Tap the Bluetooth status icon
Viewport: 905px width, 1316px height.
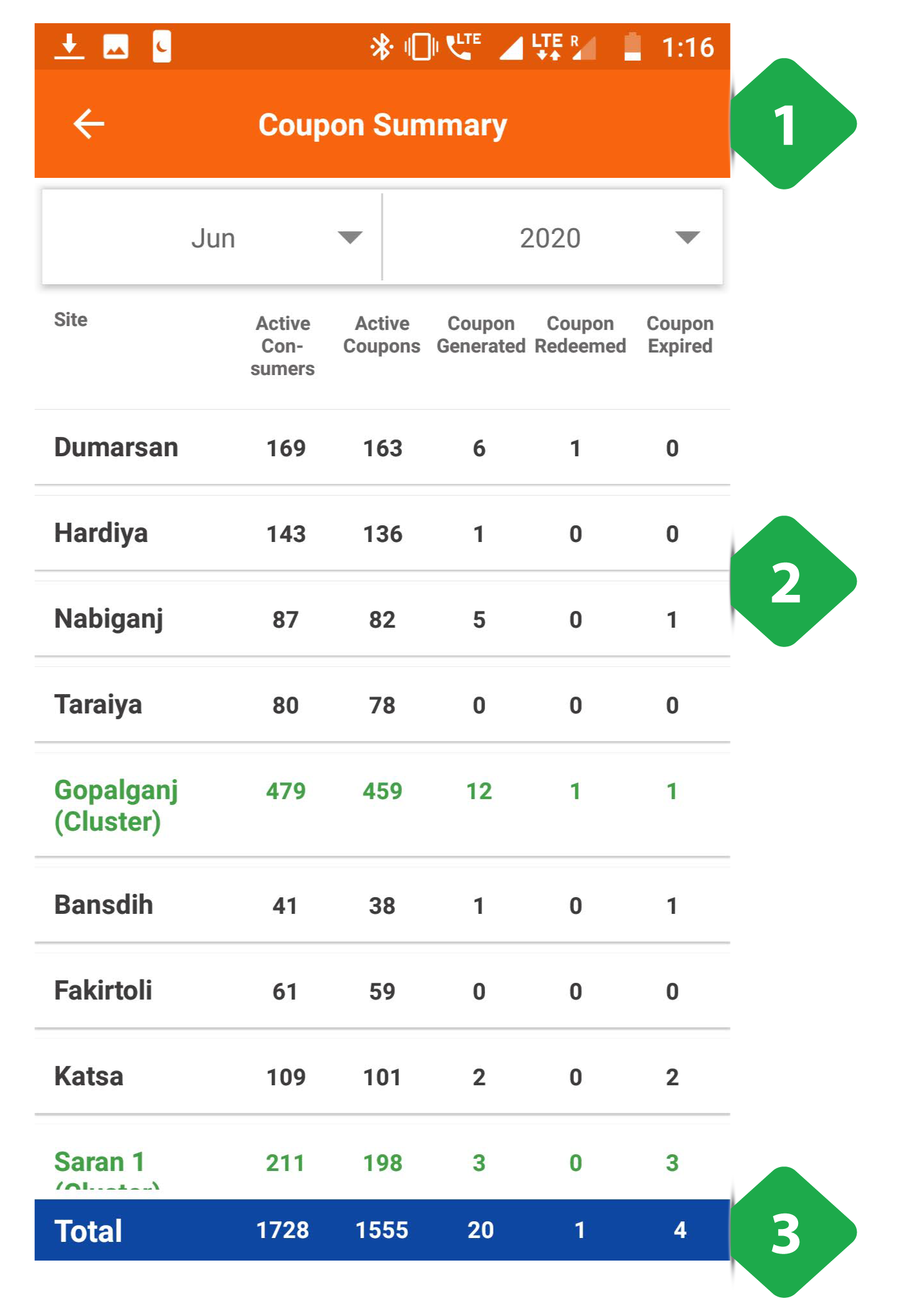pyautogui.click(x=381, y=47)
